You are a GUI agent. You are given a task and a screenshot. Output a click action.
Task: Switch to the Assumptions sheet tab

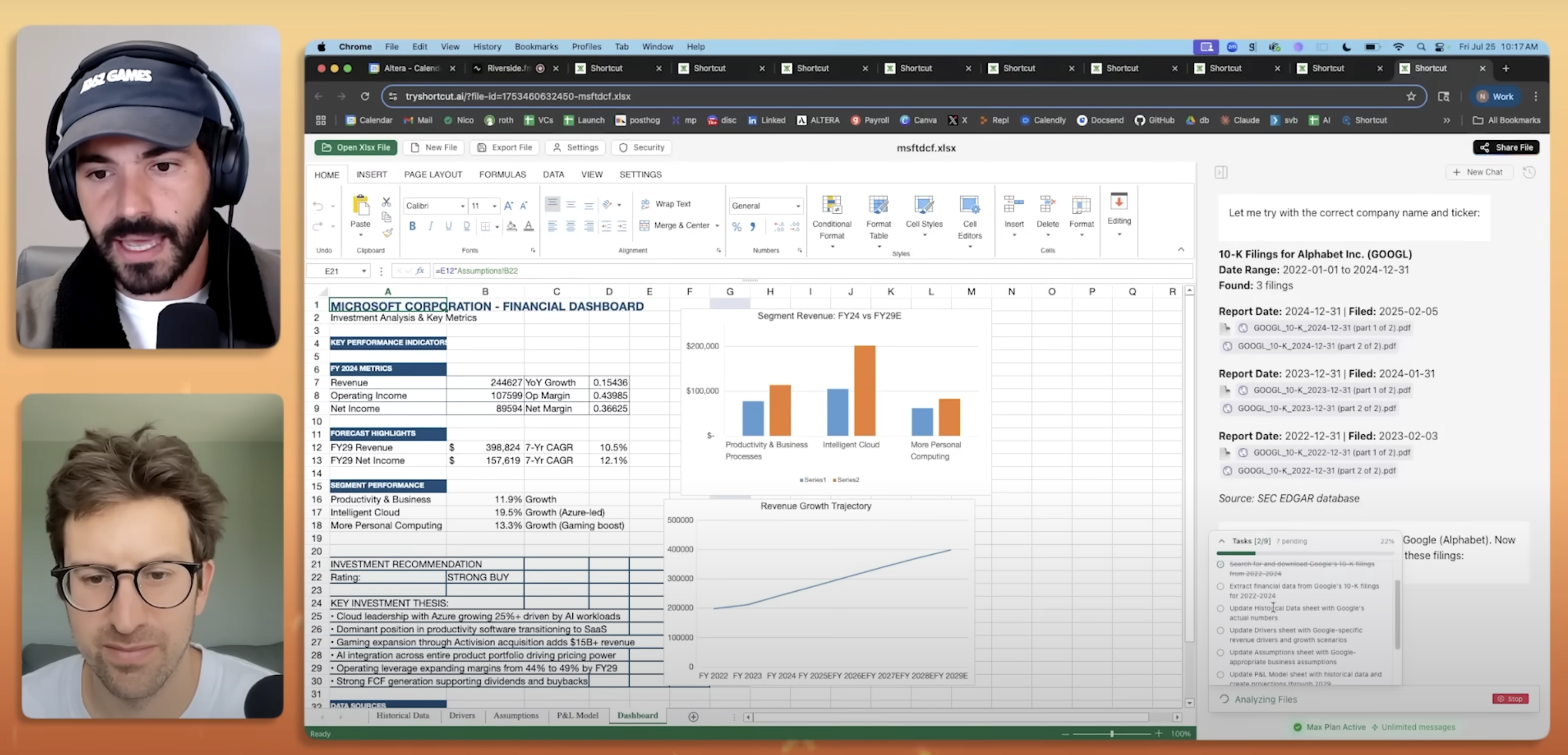(516, 716)
